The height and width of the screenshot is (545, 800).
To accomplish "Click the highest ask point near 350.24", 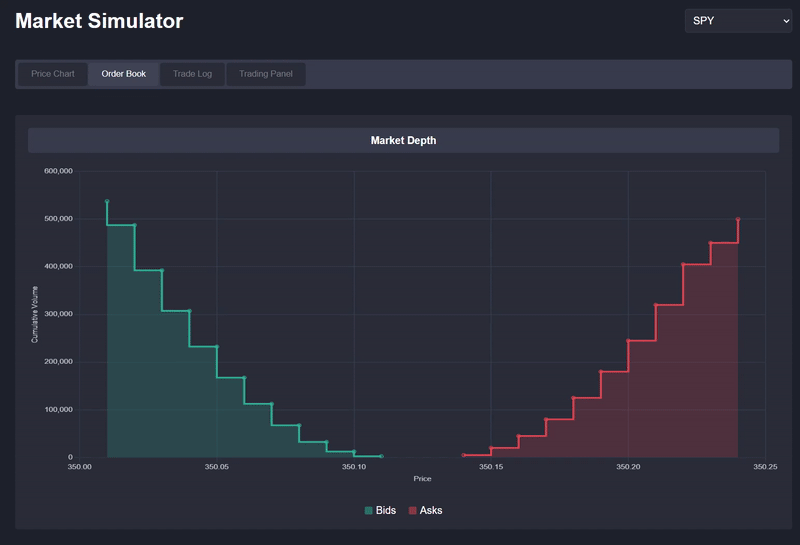I will tap(738, 219).
